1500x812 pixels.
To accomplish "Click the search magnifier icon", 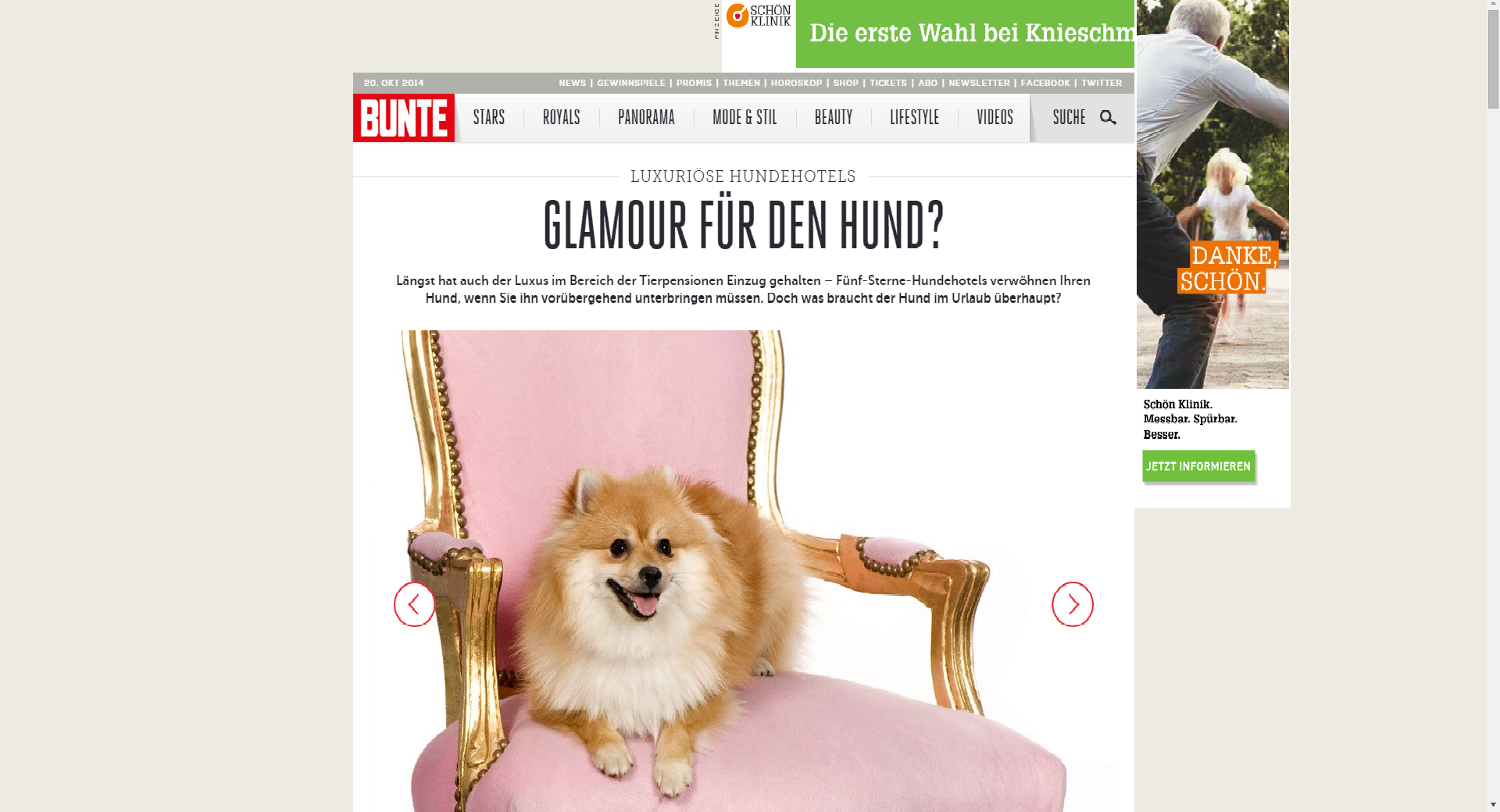I will (x=1108, y=118).
